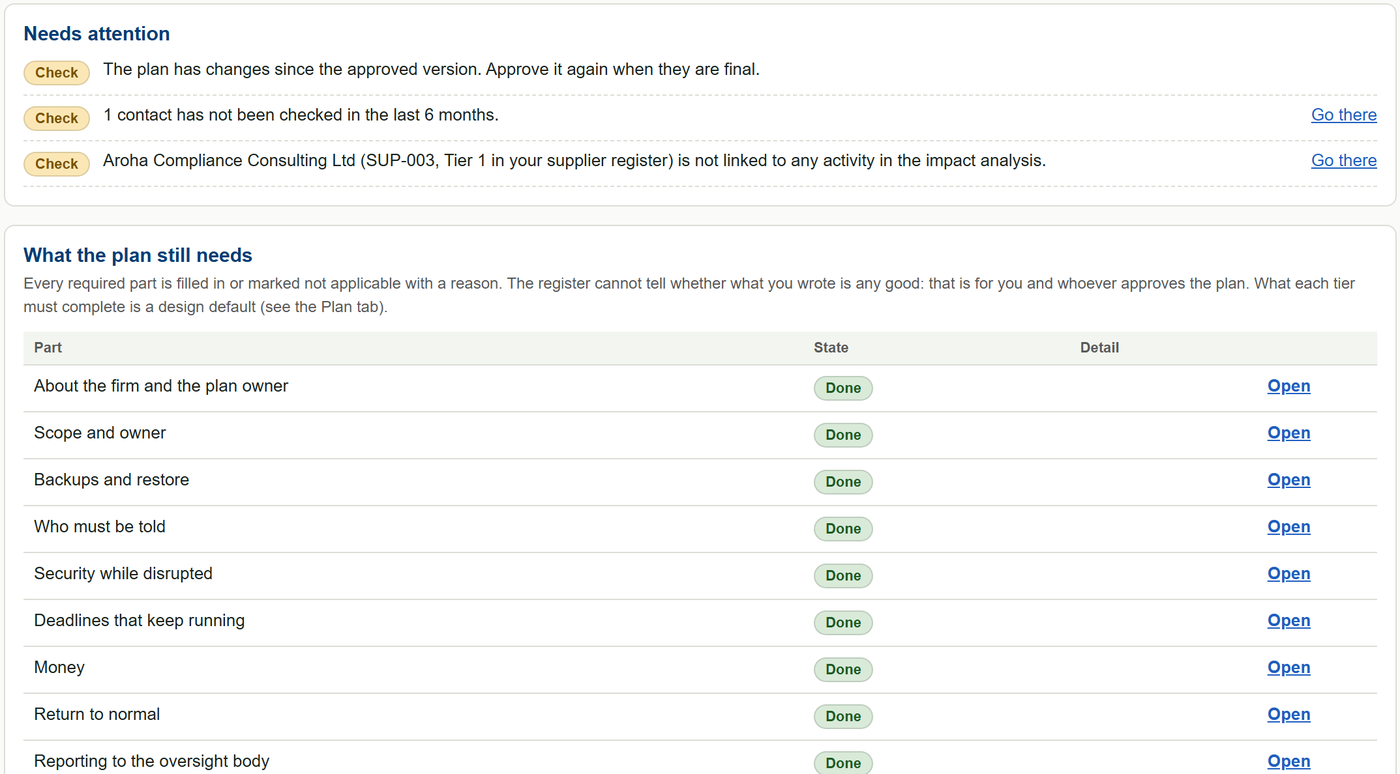Click Done badge for Money row
This screenshot has height=774, width=1400.
[x=843, y=670]
